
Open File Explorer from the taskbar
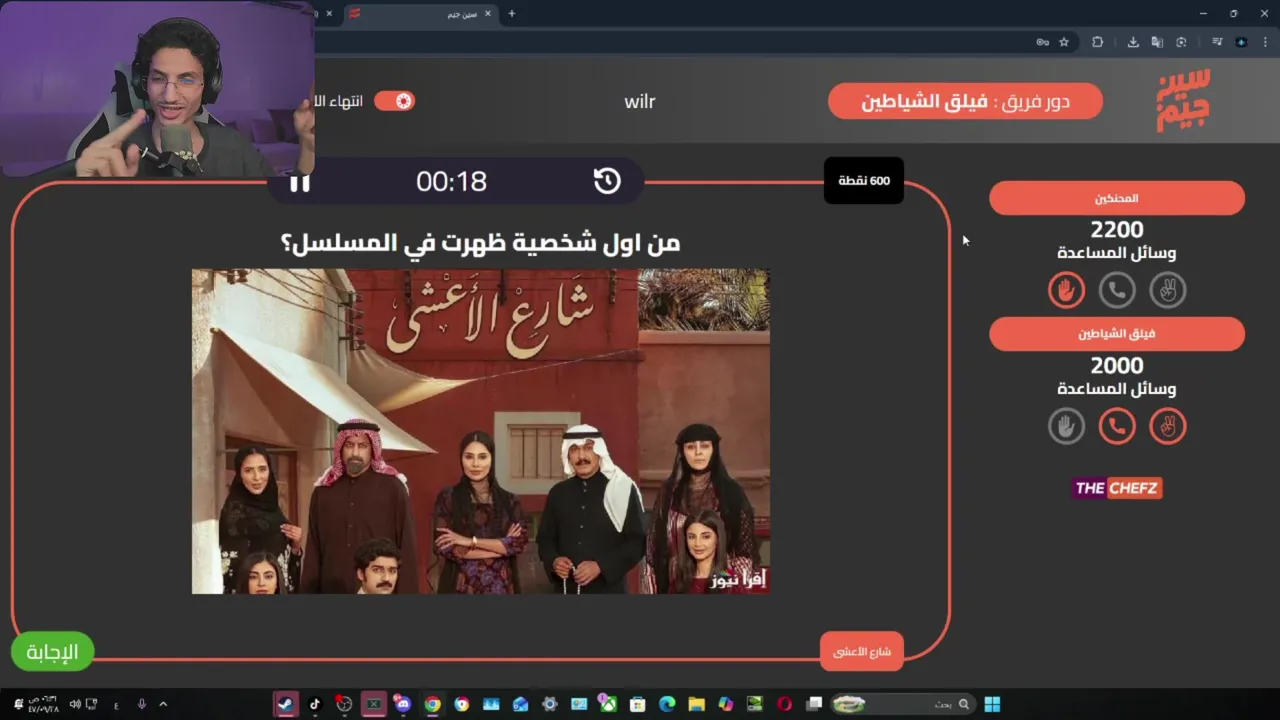coord(697,704)
